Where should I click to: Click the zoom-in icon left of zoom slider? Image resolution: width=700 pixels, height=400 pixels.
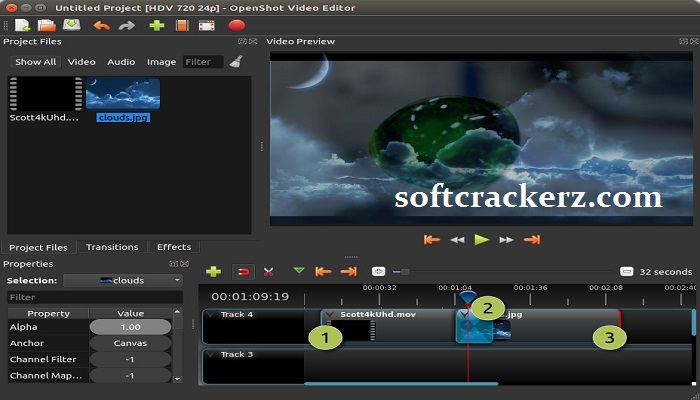tap(379, 271)
